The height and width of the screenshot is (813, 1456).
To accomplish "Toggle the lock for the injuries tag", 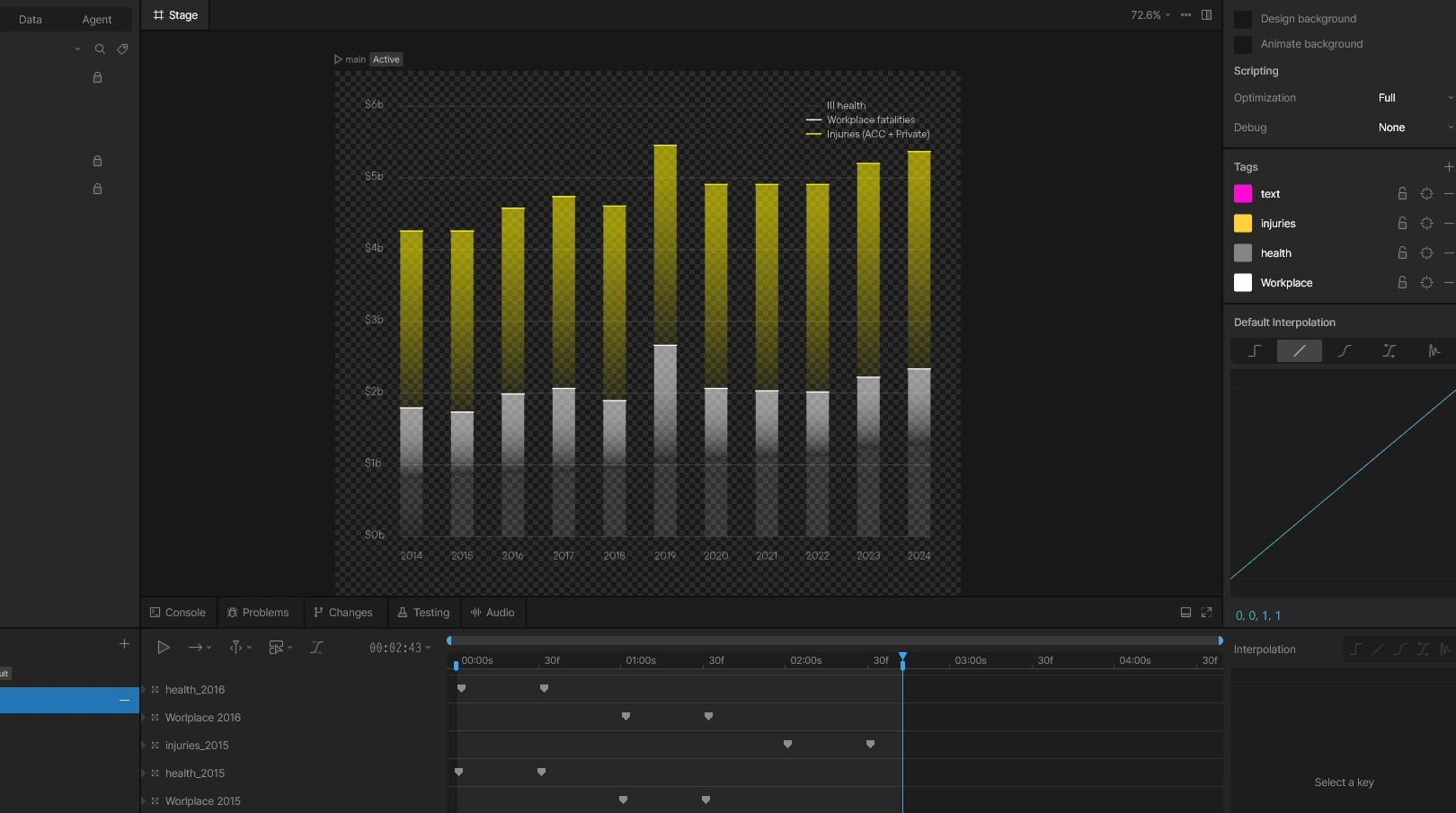I will click(1402, 224).
